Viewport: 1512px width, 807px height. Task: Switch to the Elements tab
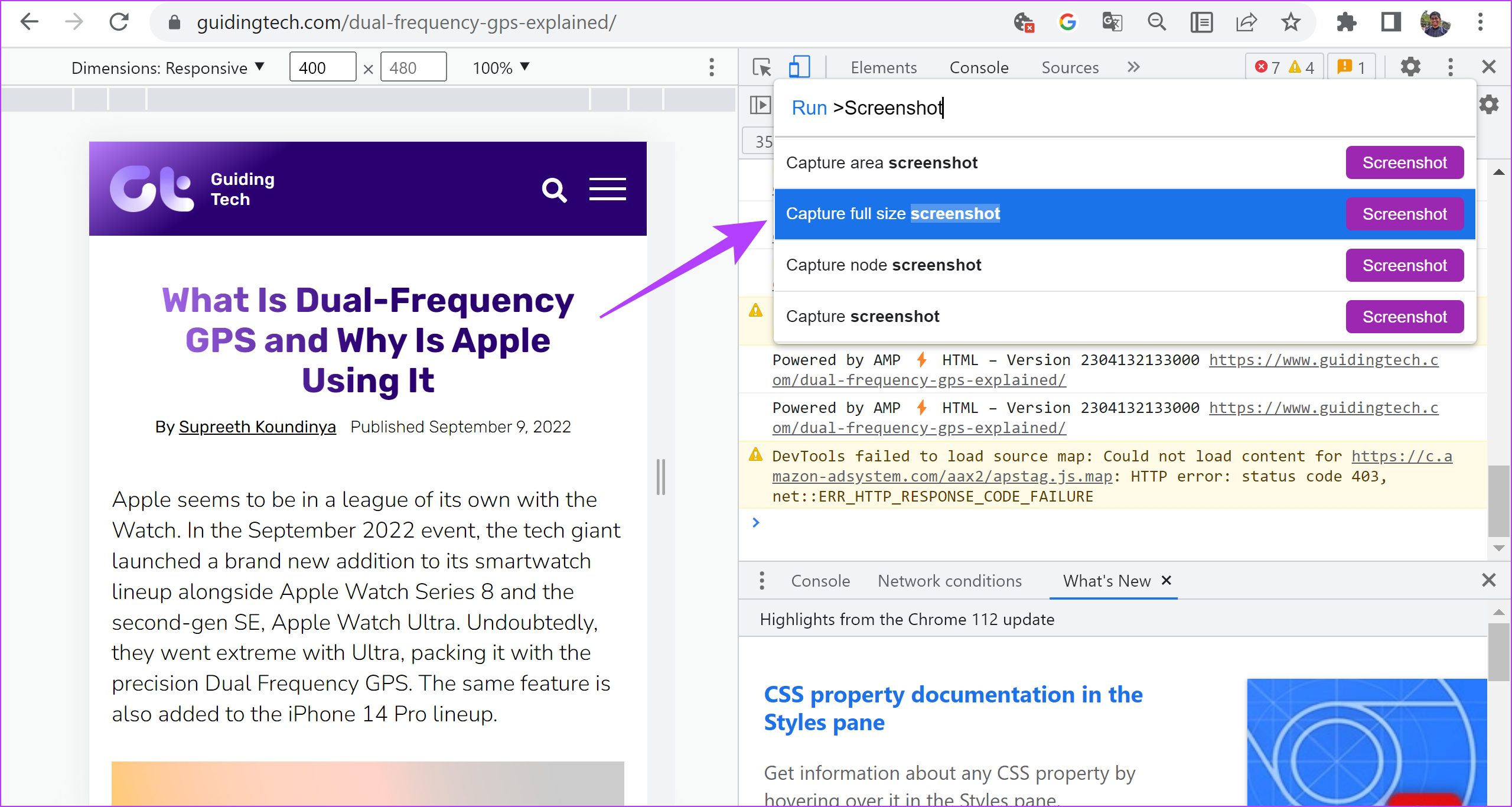[884, 67]
